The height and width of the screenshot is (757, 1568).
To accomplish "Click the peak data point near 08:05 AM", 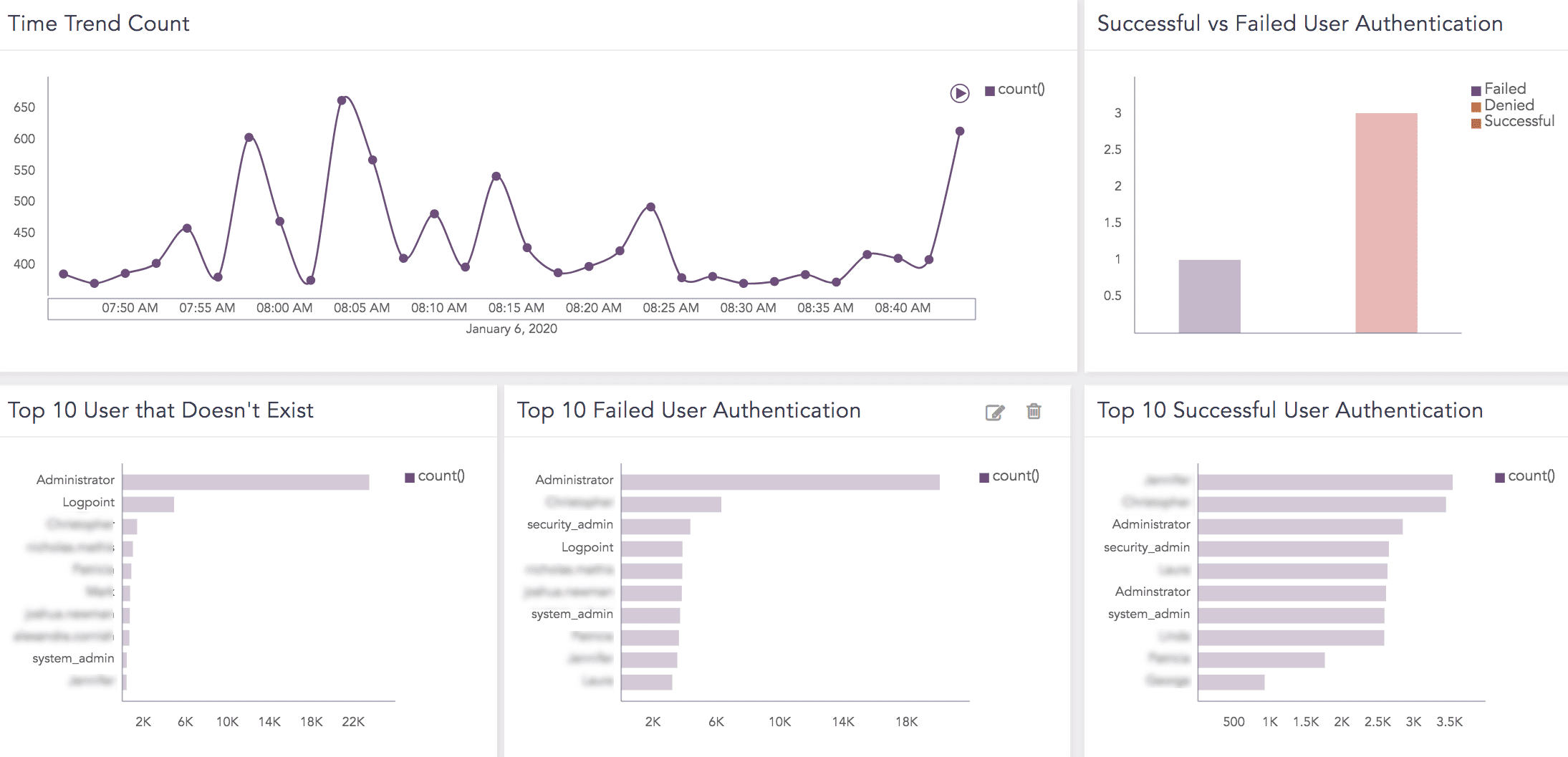I will point(342,100).
